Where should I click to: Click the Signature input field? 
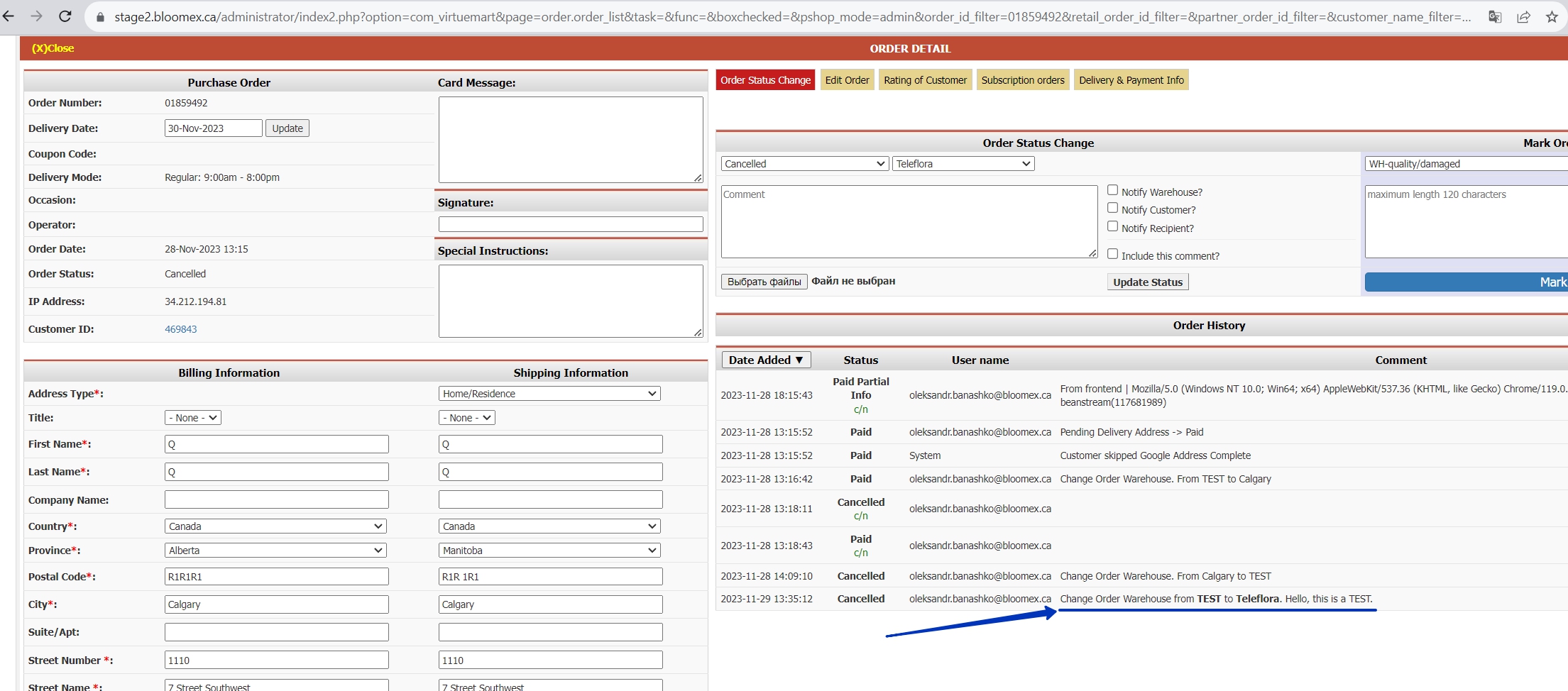571,224
